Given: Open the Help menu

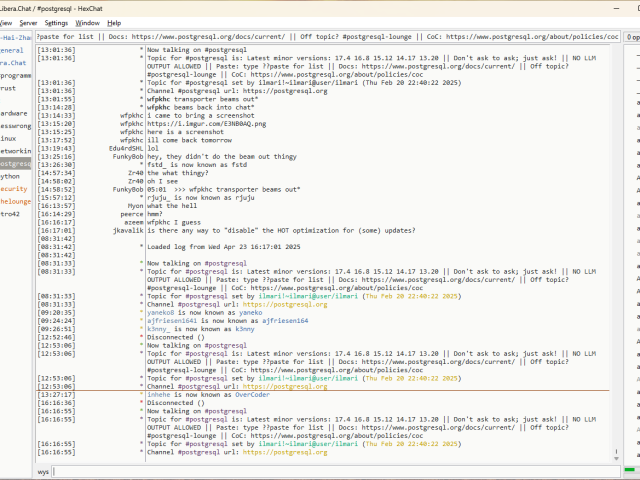Looking at the screenshot, I should [x=114, y=22].
